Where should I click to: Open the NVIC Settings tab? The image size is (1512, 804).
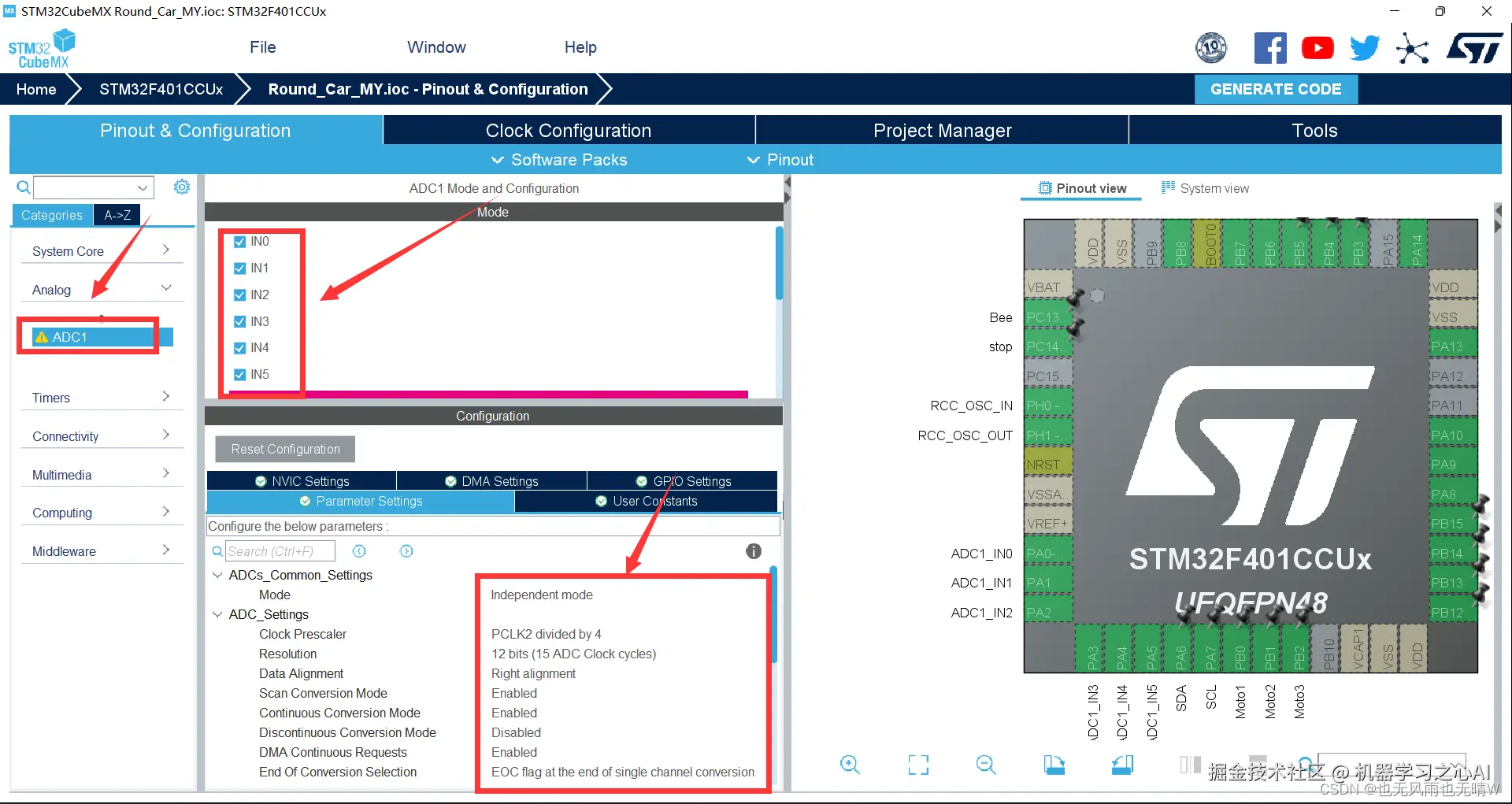point(302,481)
